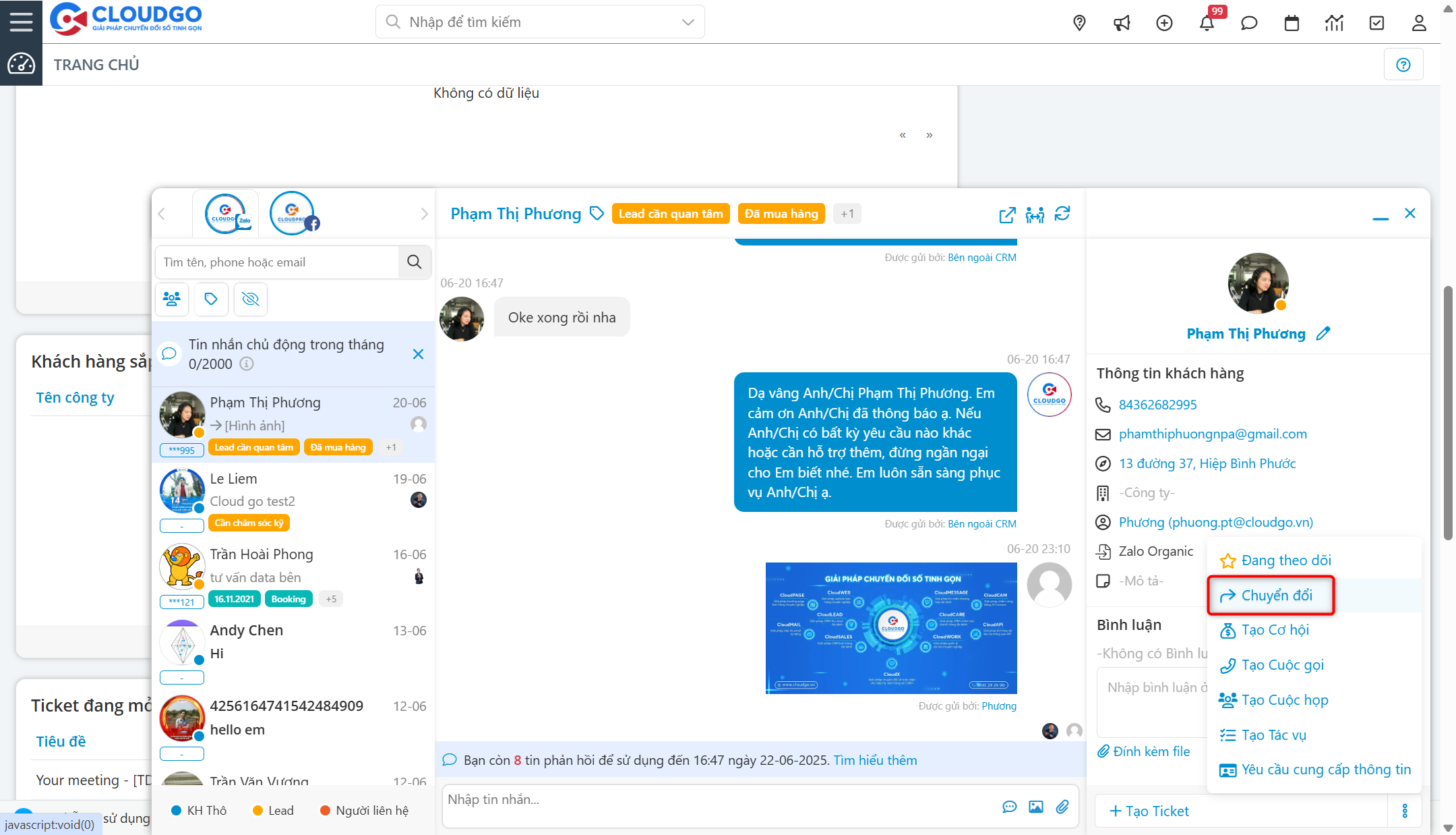Screen dimensions: 1456x835
Task: Select the KH Thô filter
Action: (200, 810)
